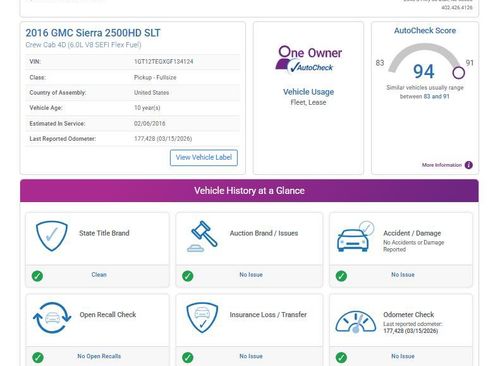
Task: Click the No Accidents or Damage Reported text
Action: tap(414, 246)
